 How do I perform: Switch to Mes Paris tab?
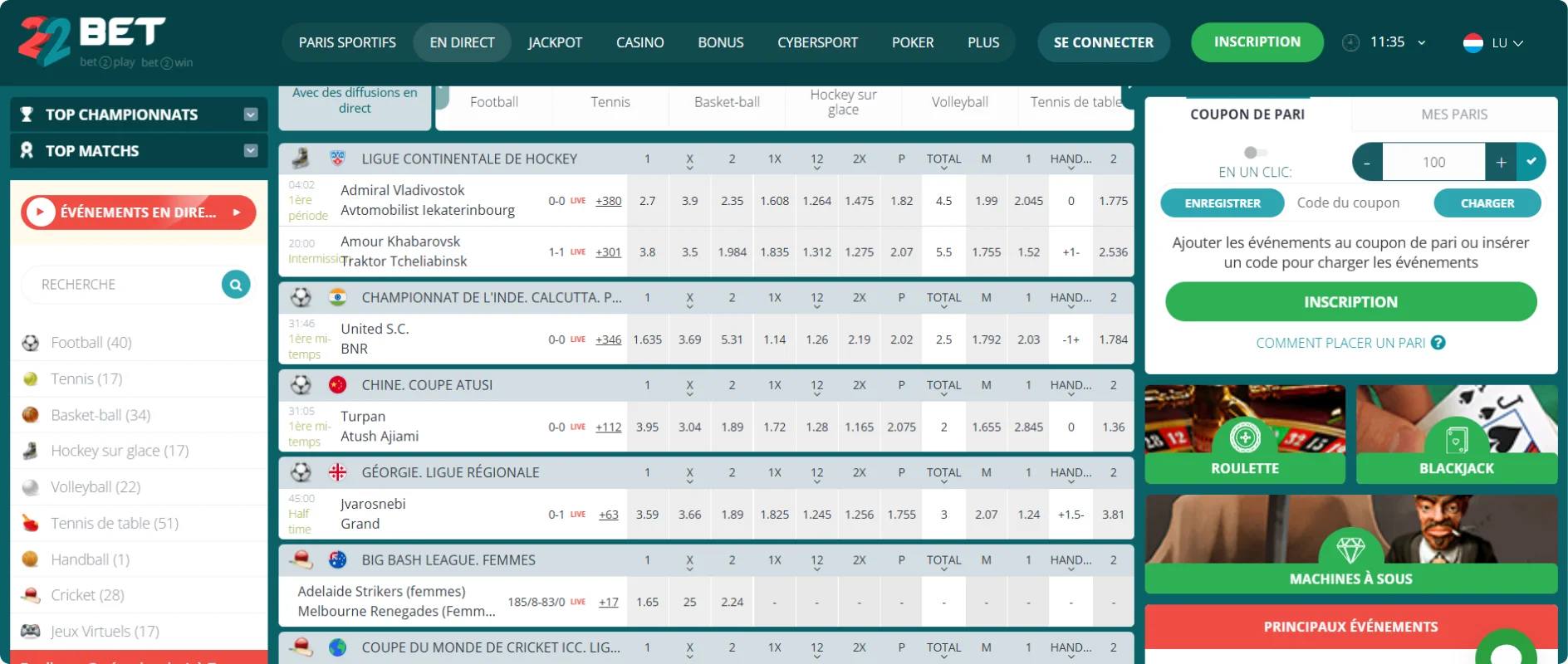[x=1454, y=115]
